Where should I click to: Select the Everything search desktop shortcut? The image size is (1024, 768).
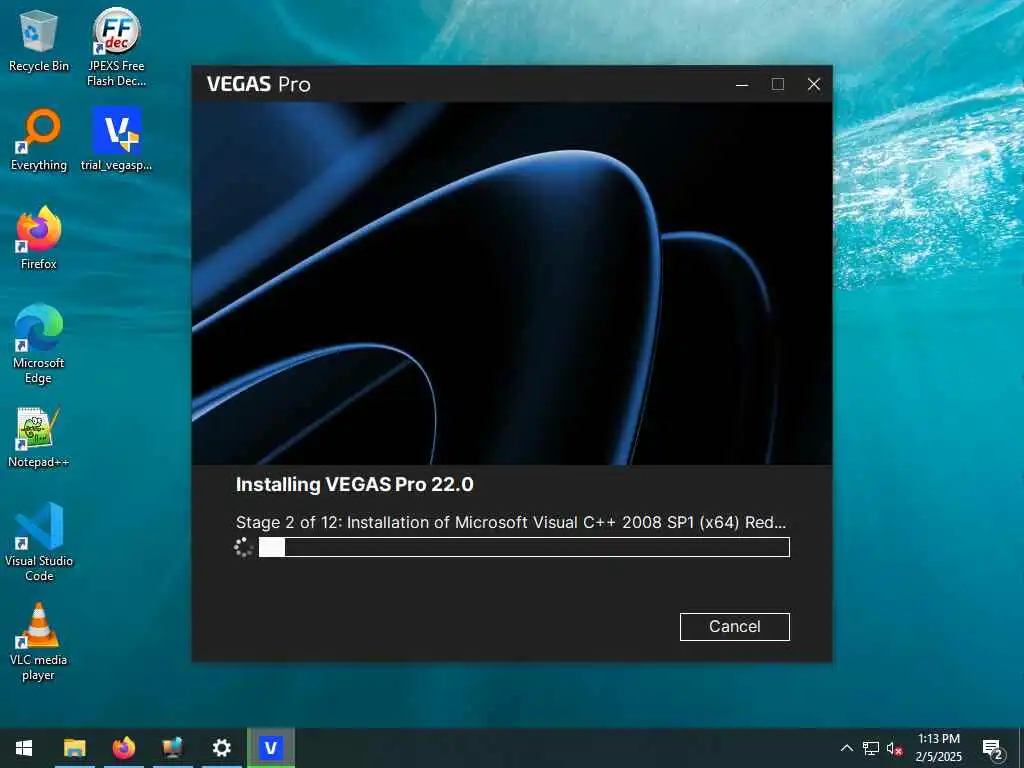pos(39,140)
